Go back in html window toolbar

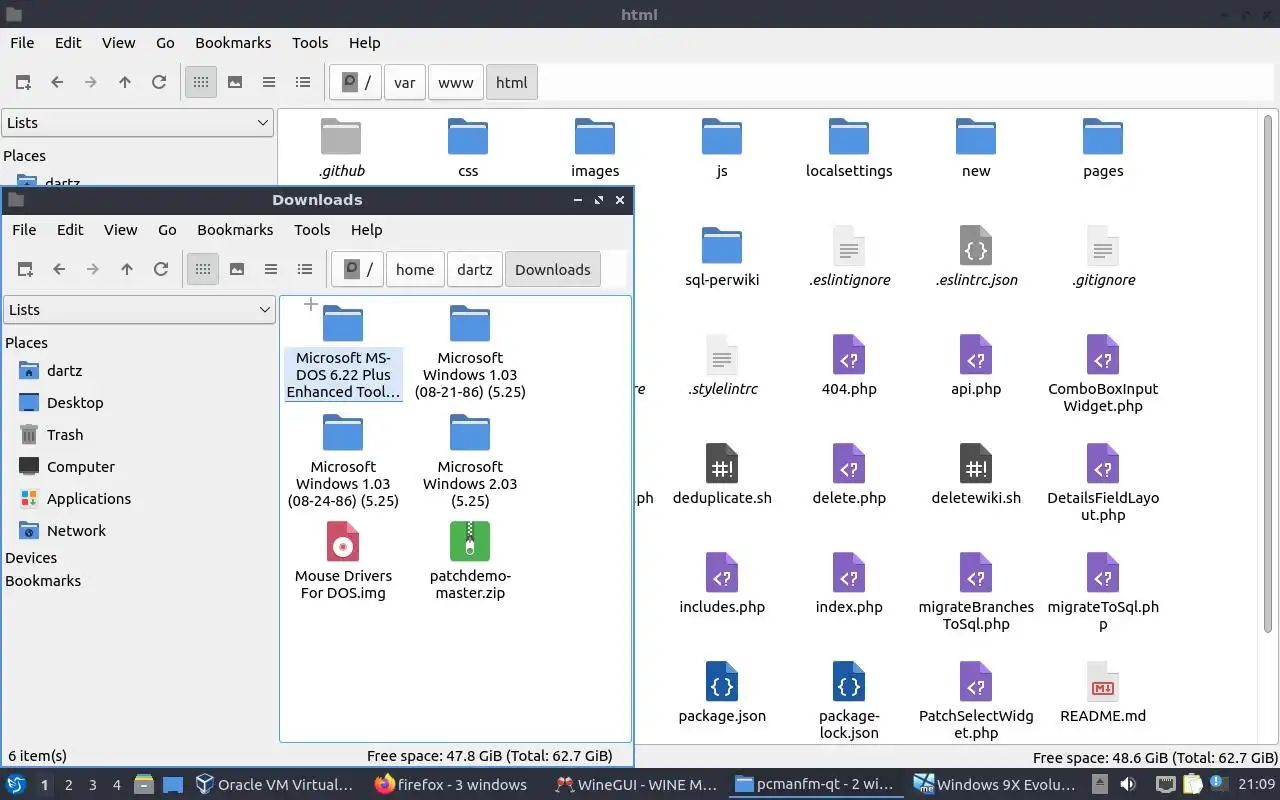click(57, 82)
